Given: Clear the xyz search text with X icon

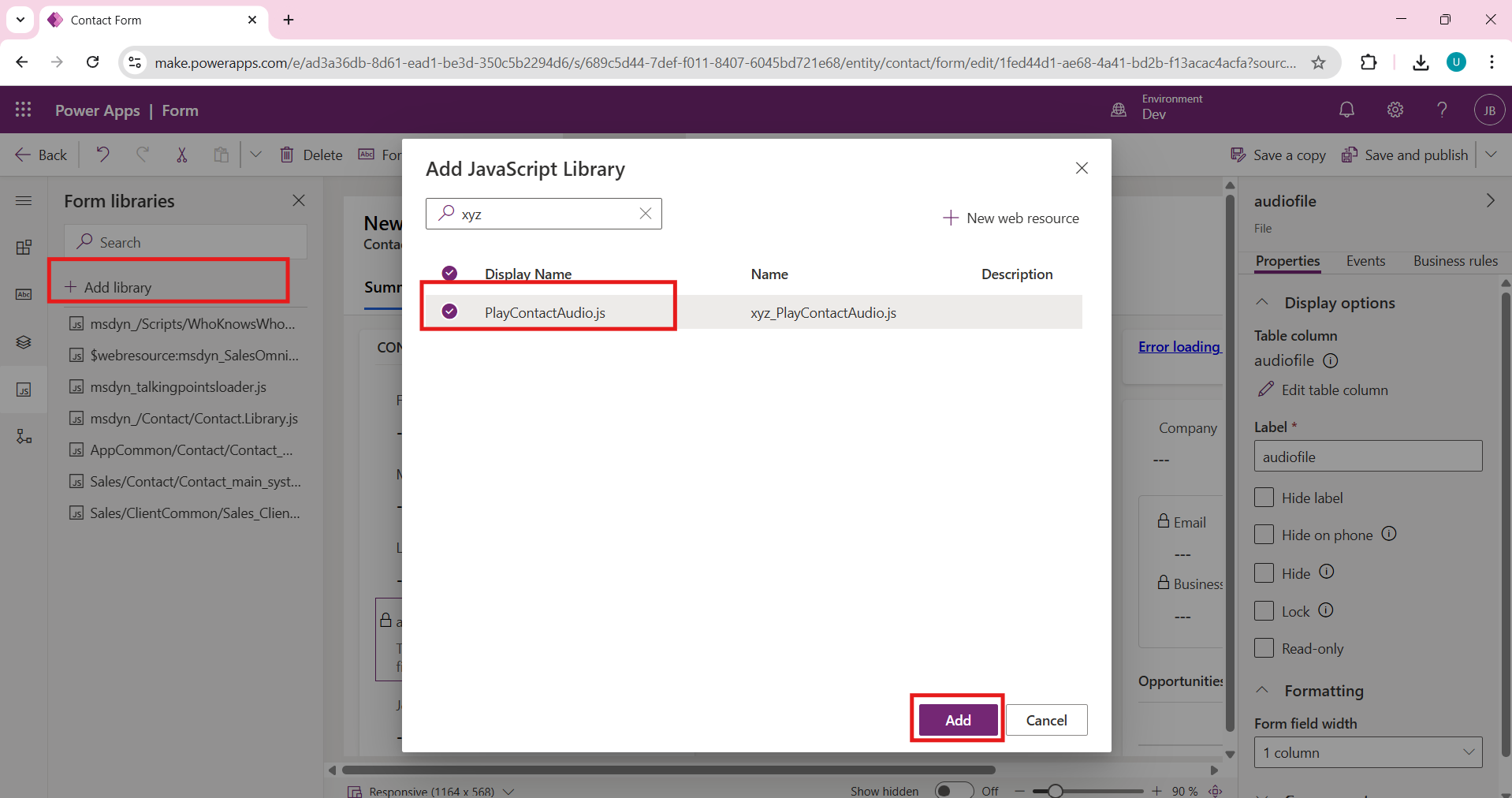Looking at the screenshot, I should coord(645,214).
